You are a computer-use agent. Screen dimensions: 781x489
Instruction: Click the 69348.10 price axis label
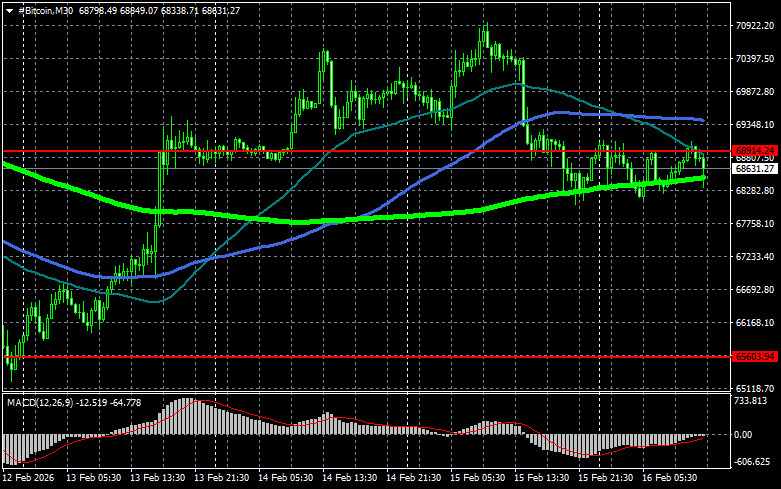[x=755, y=124]
